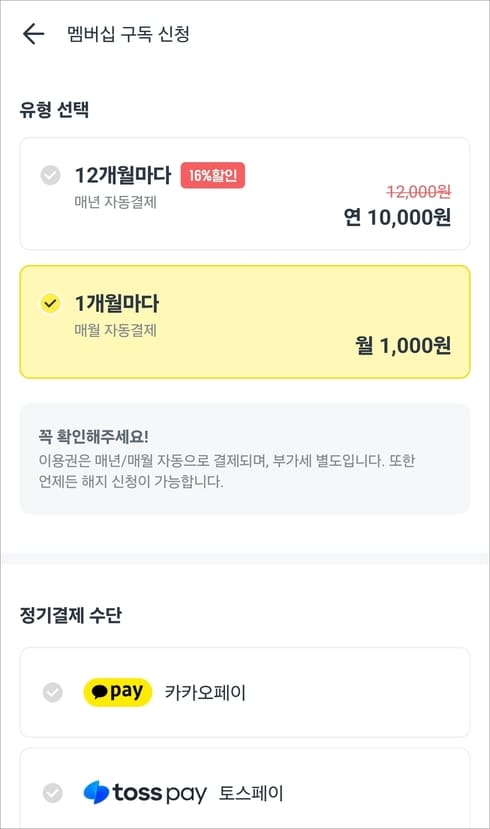
Task: Click the 토스페이 payment label
Action: pyautogui.click(x=251, y=793)
